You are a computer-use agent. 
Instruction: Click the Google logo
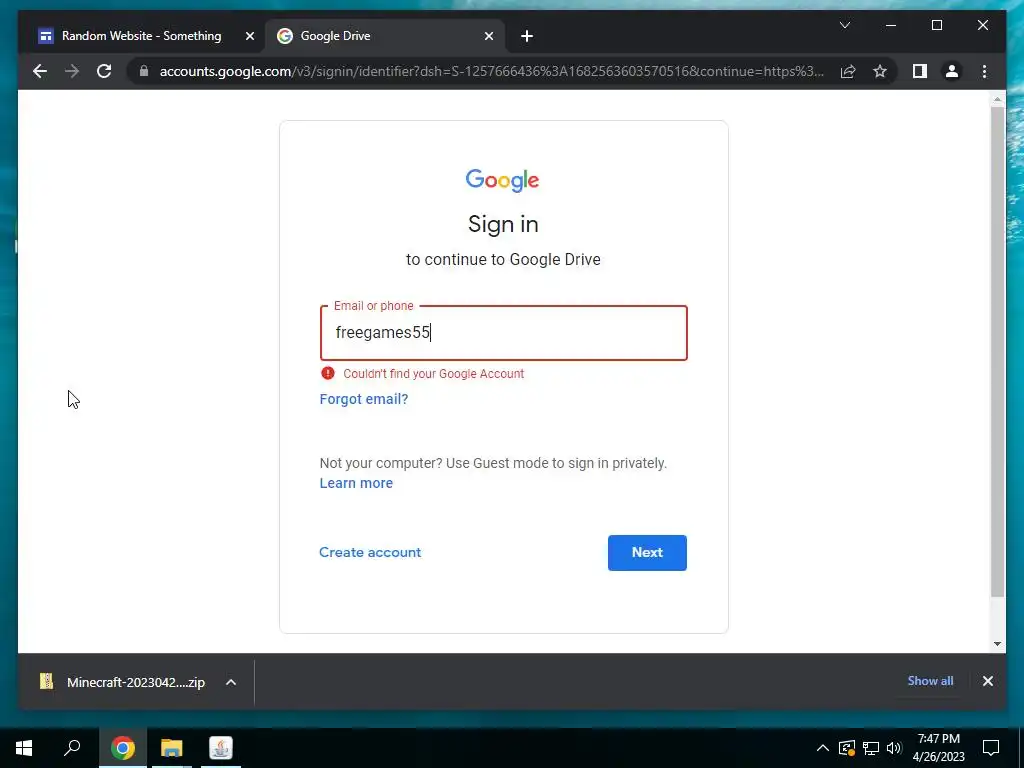(502, 180)
